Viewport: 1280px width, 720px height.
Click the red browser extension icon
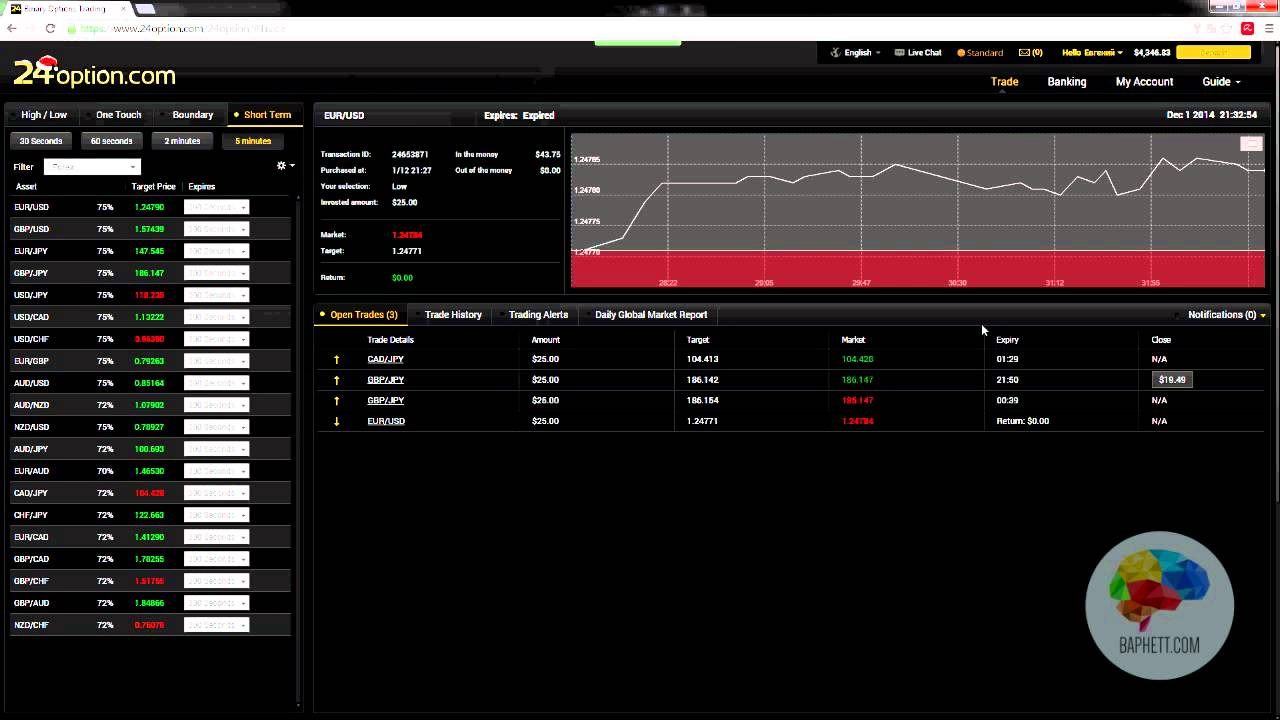coord(1248,28)
